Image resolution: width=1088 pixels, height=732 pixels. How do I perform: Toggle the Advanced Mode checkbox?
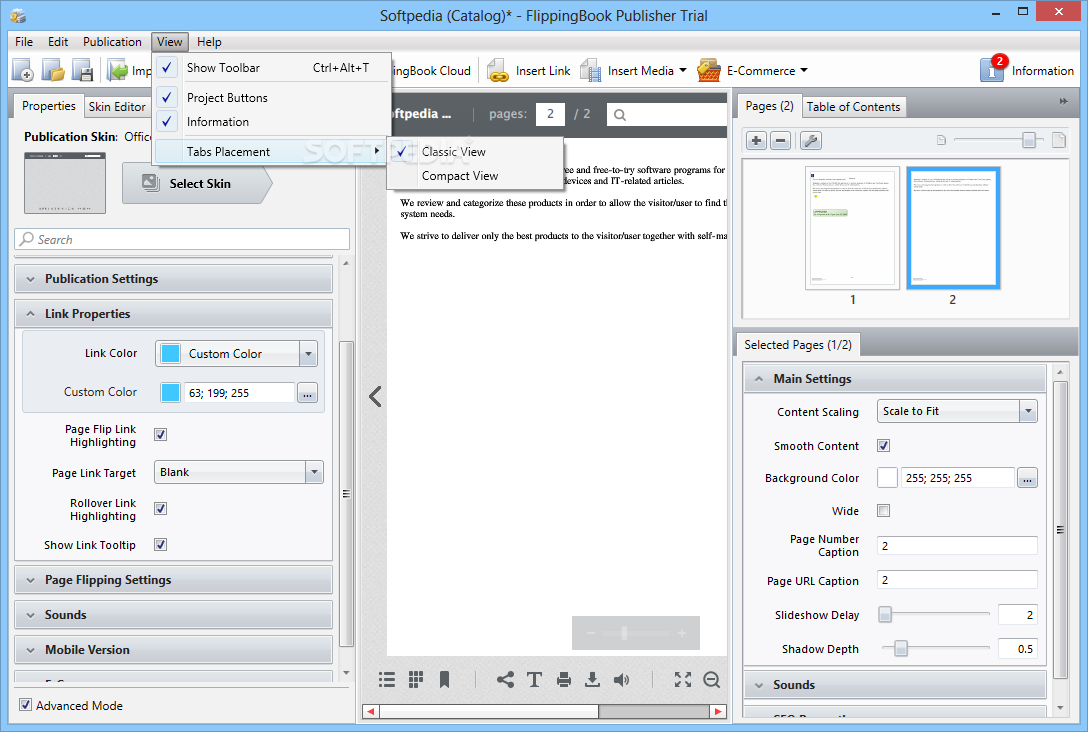[25, 704]
